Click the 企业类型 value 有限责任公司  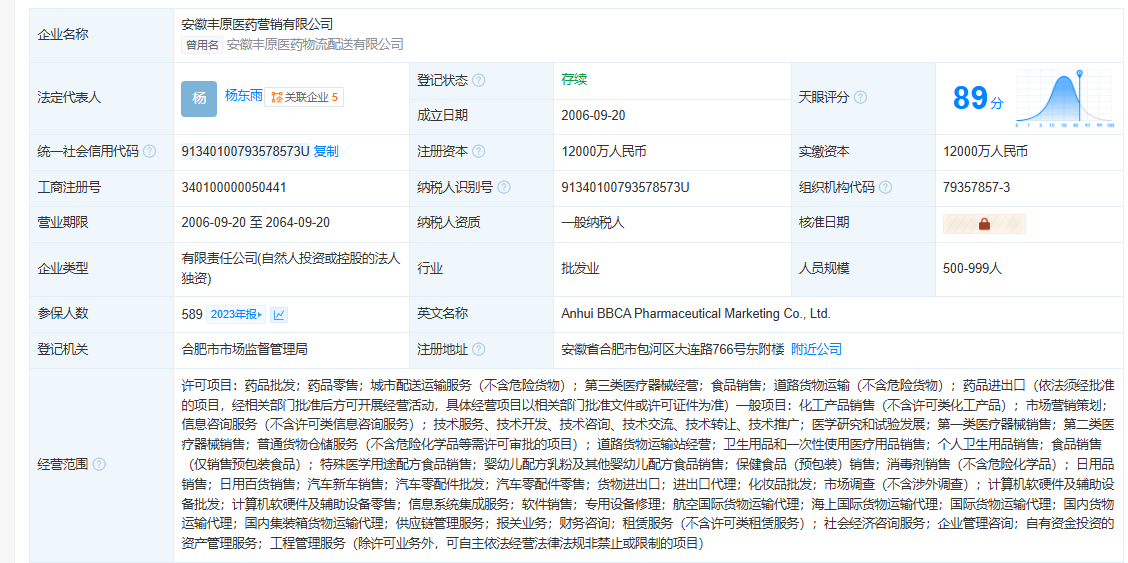[291, 267]
